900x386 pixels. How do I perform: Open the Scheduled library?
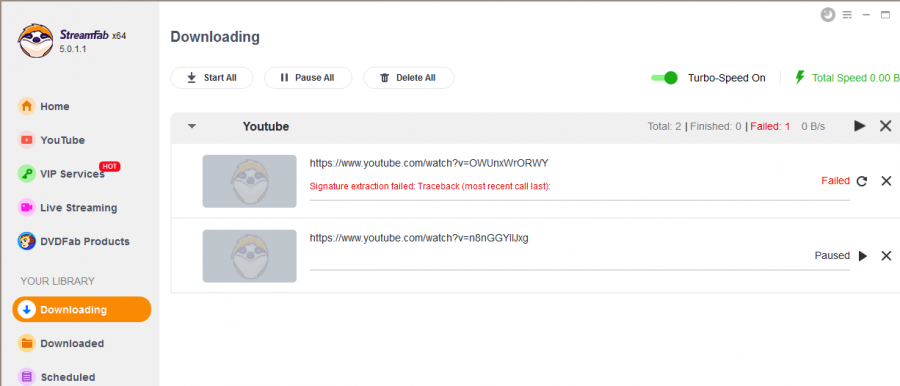click(56, 377)
